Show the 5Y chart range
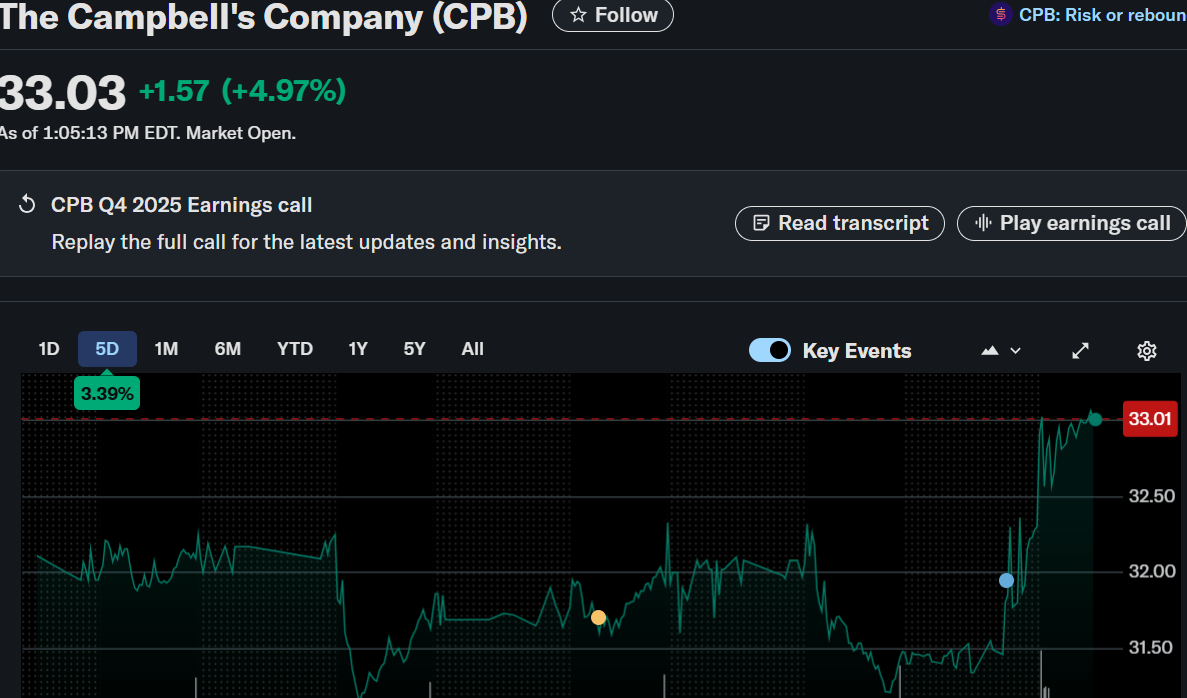 point(414,349)
